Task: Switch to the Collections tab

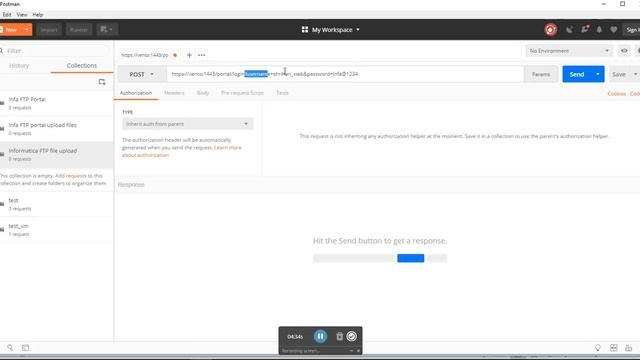Action: (x=82, y=66)
